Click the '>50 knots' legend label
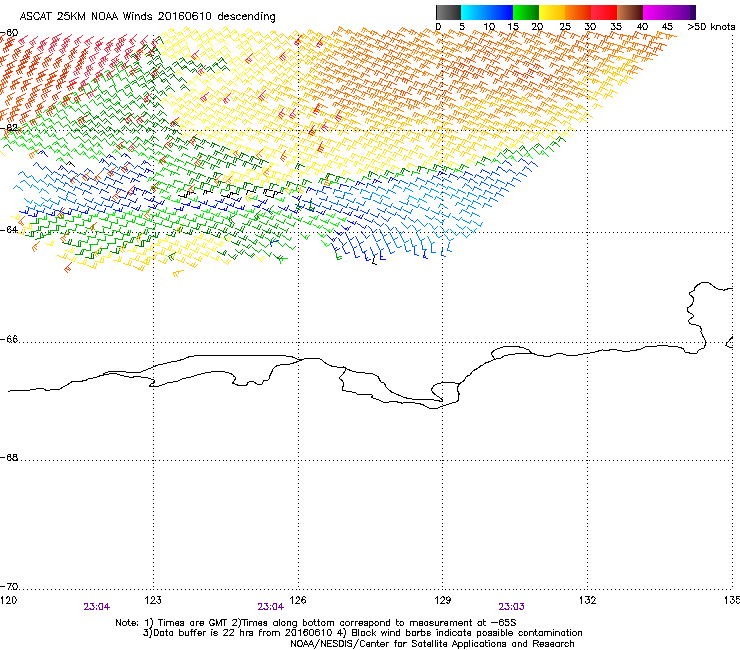740x650 pixels. point(711,27)
